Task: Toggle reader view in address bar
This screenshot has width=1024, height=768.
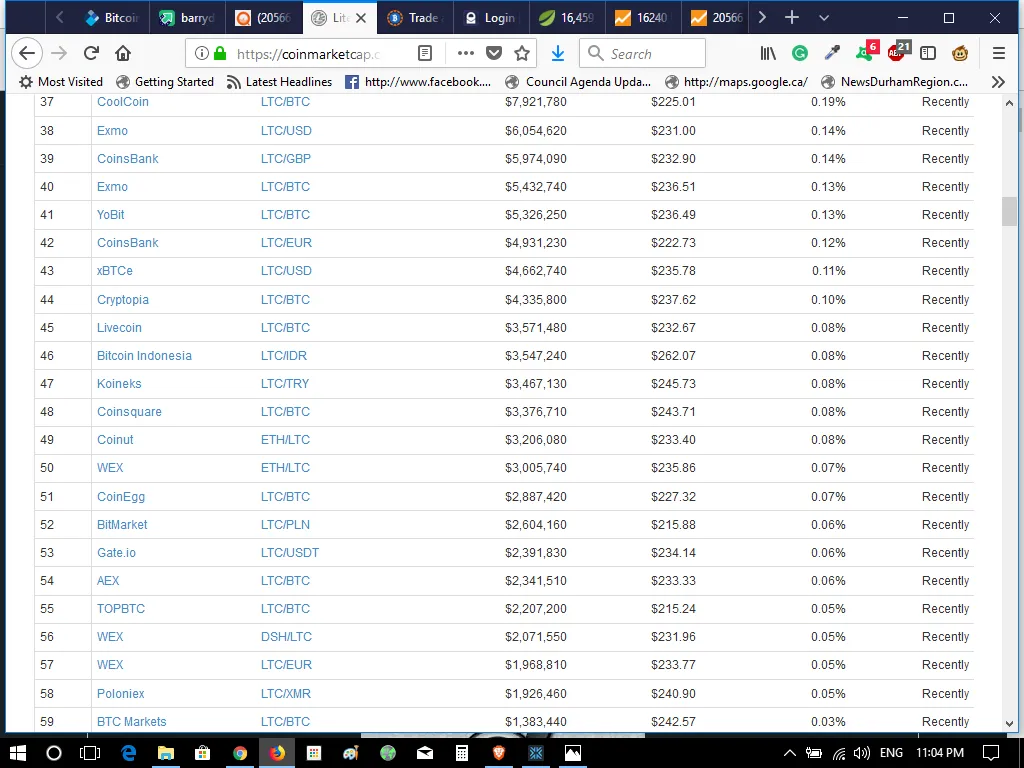Action: (x=424, y=54)
